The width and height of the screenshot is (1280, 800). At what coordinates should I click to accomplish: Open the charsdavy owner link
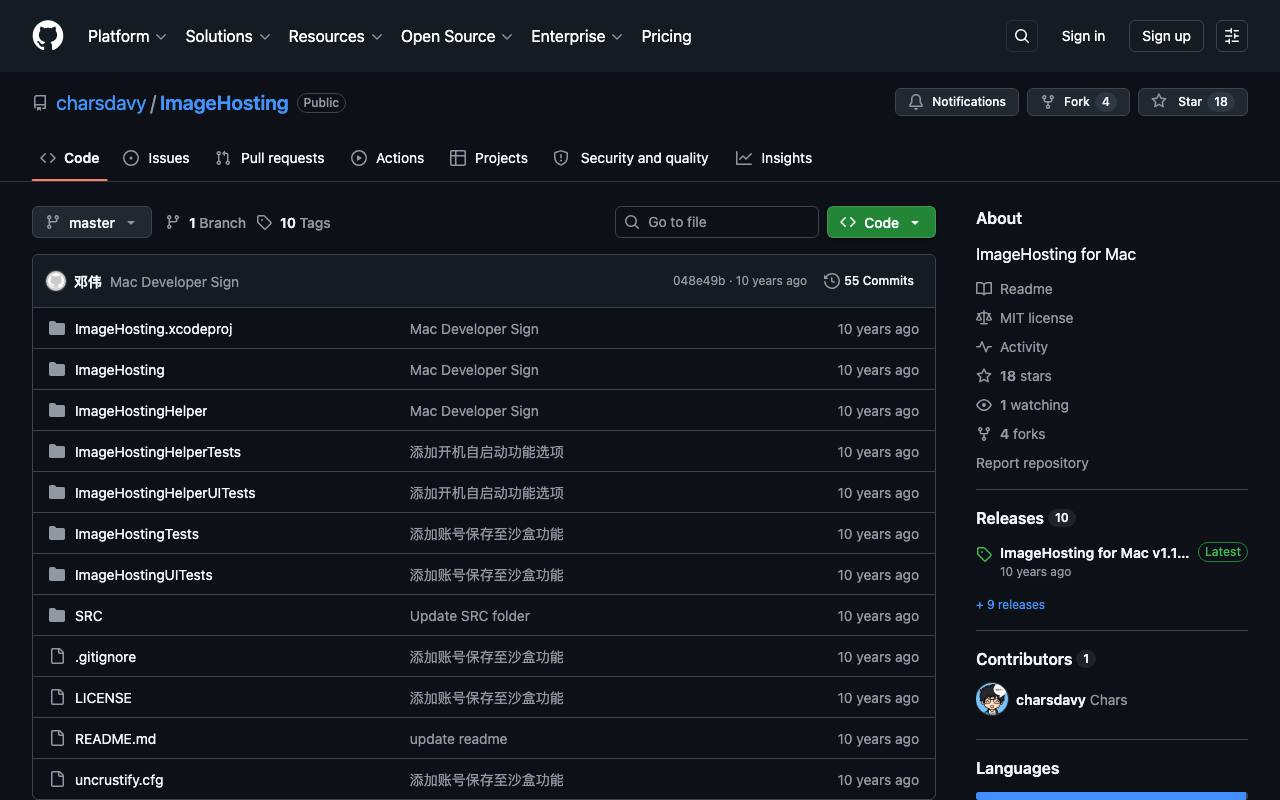click(101, 103)
